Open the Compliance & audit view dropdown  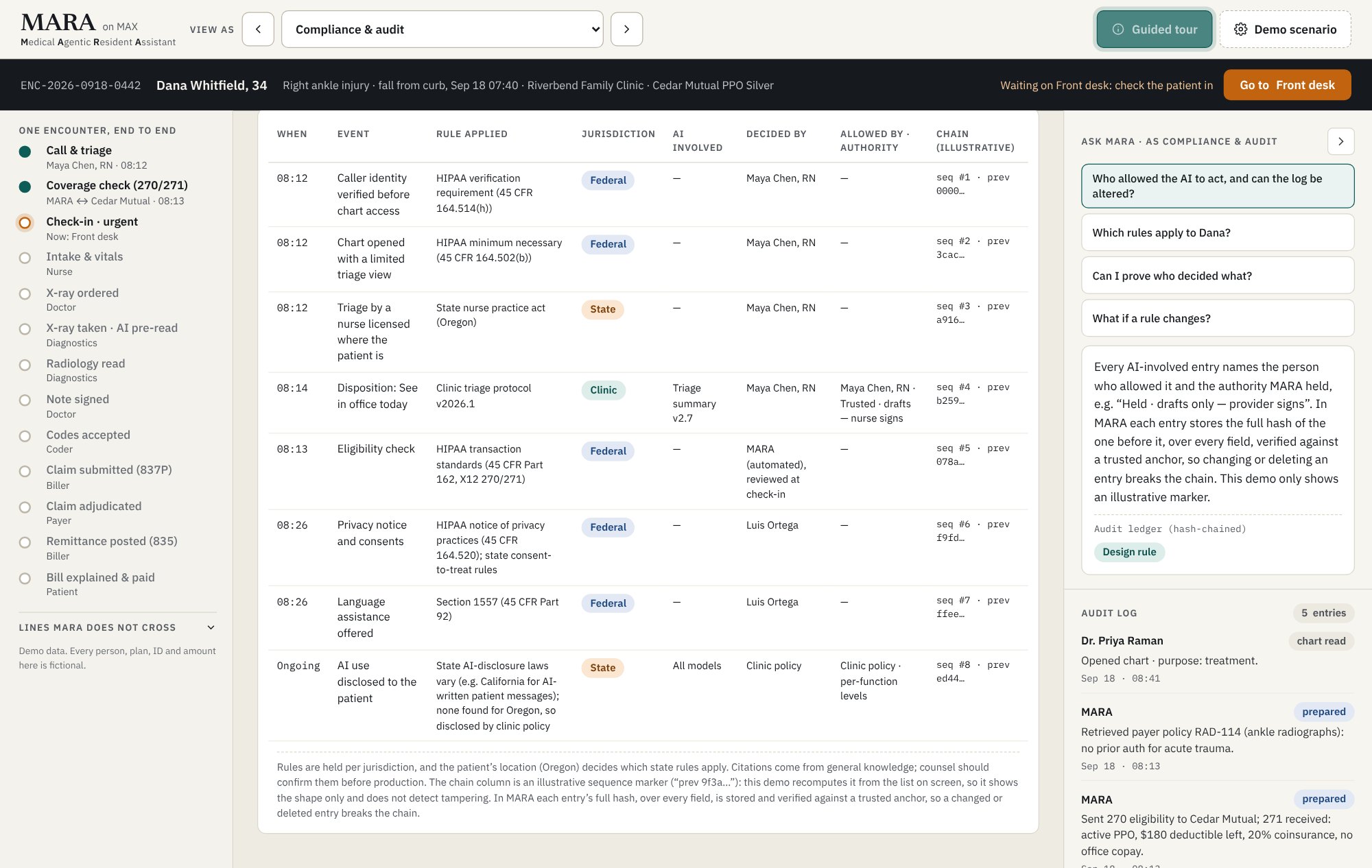coord(442,29)
